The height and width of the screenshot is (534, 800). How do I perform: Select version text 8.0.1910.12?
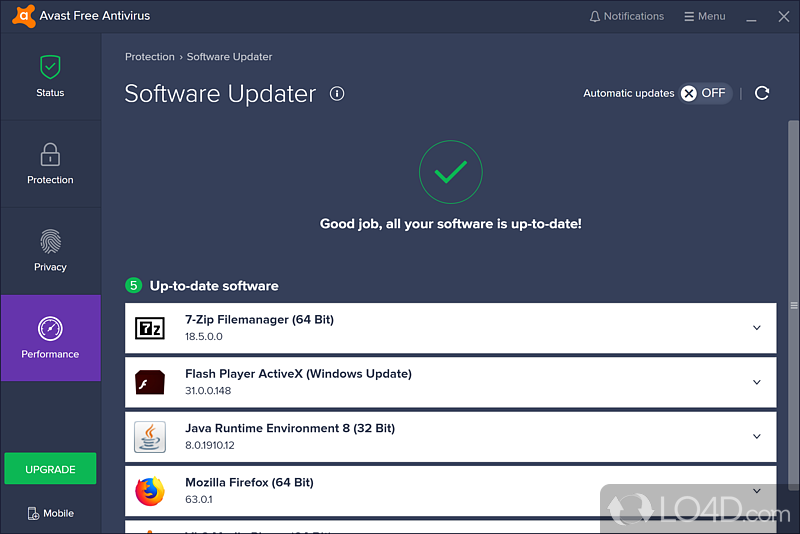pyautogui.click(x=210, y=445)
